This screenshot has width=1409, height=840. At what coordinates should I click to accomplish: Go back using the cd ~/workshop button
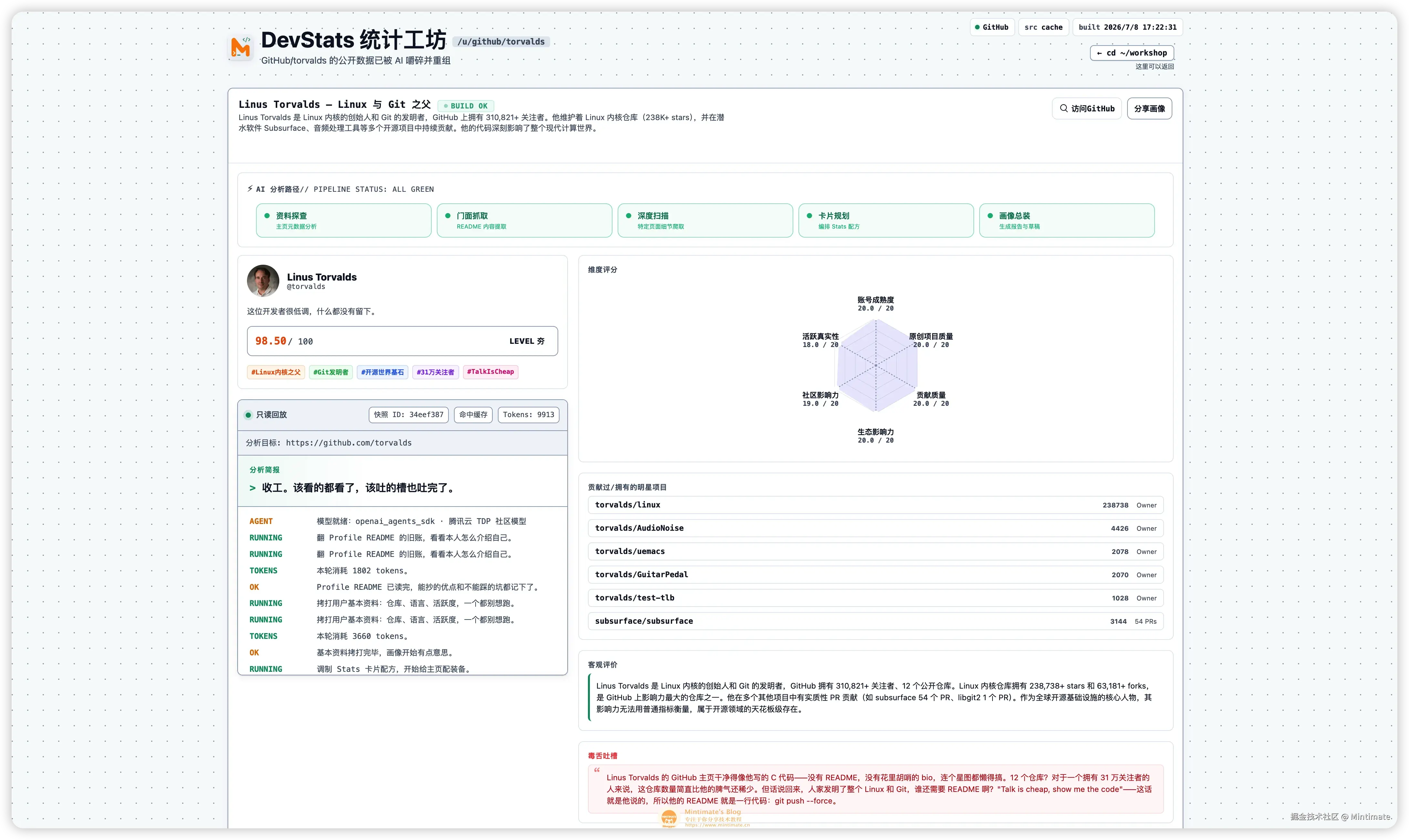point(1132,53)
